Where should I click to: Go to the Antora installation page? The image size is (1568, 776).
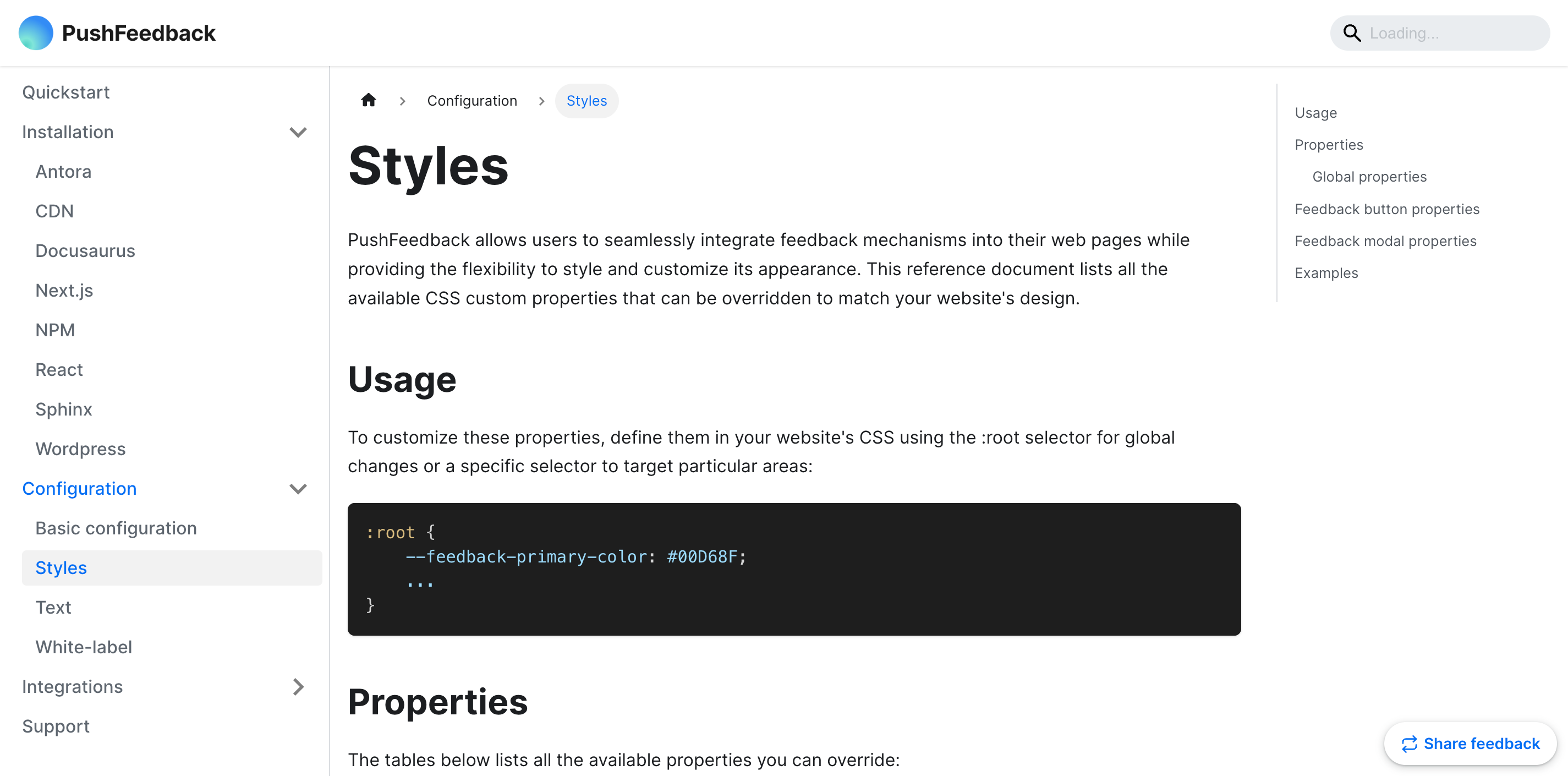point(63,172)
